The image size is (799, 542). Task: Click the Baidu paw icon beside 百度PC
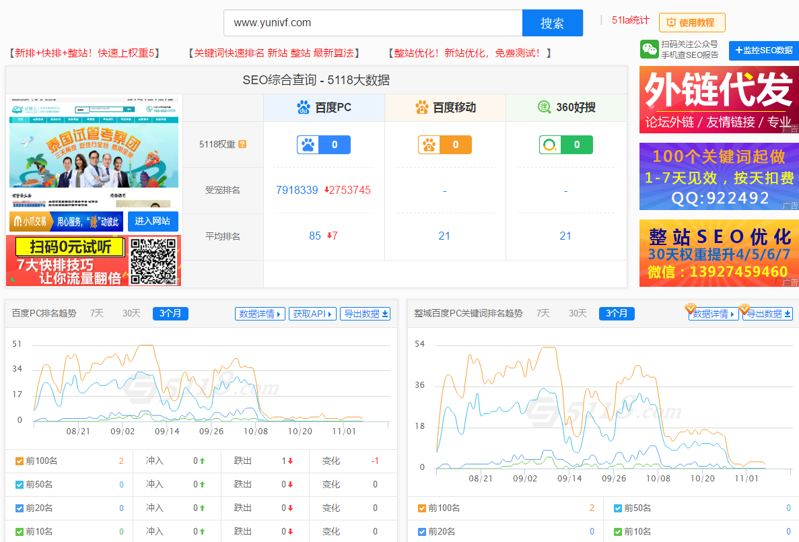(303, 107)
